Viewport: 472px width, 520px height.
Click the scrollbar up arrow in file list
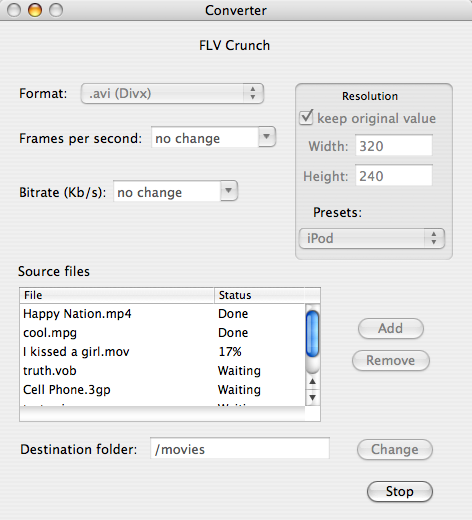coord(312,382)
